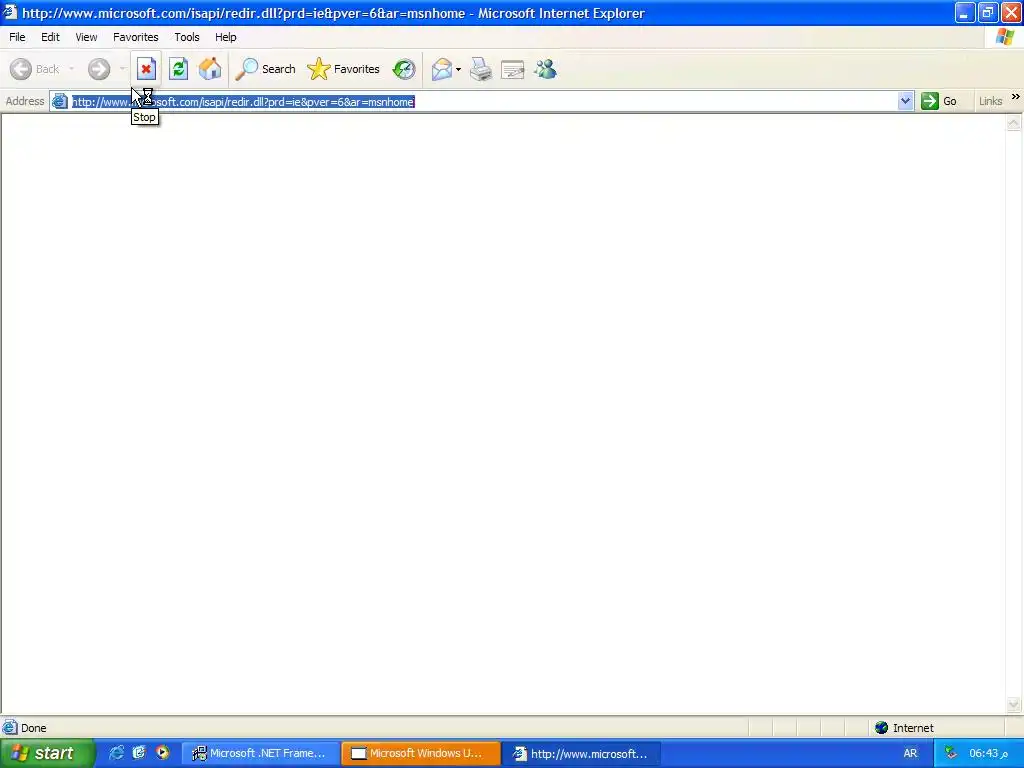Click the Mail envelope icon
The width and height of the screenshot is (1024, 768).
point(442,69)
